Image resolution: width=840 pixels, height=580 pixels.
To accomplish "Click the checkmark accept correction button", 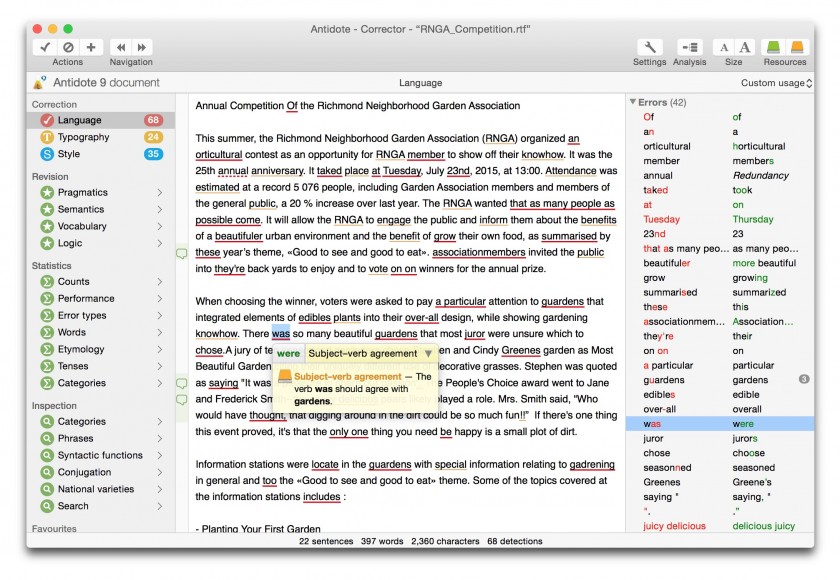I will click(x=45, y=47).
